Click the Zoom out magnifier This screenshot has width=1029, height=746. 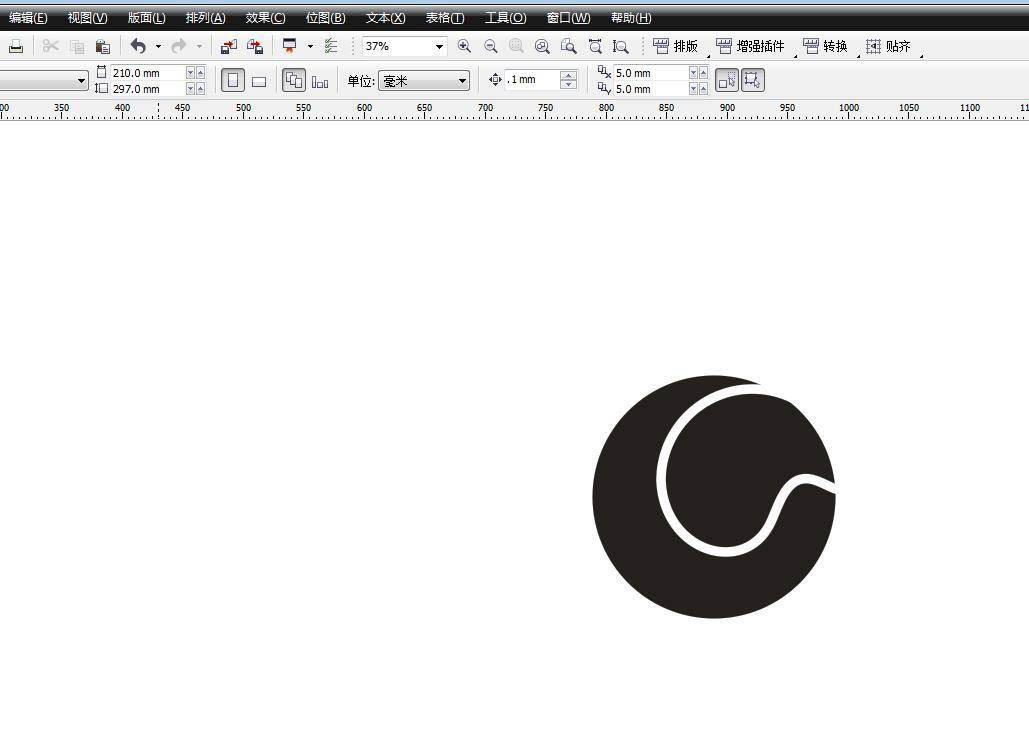tap(490, 46)
